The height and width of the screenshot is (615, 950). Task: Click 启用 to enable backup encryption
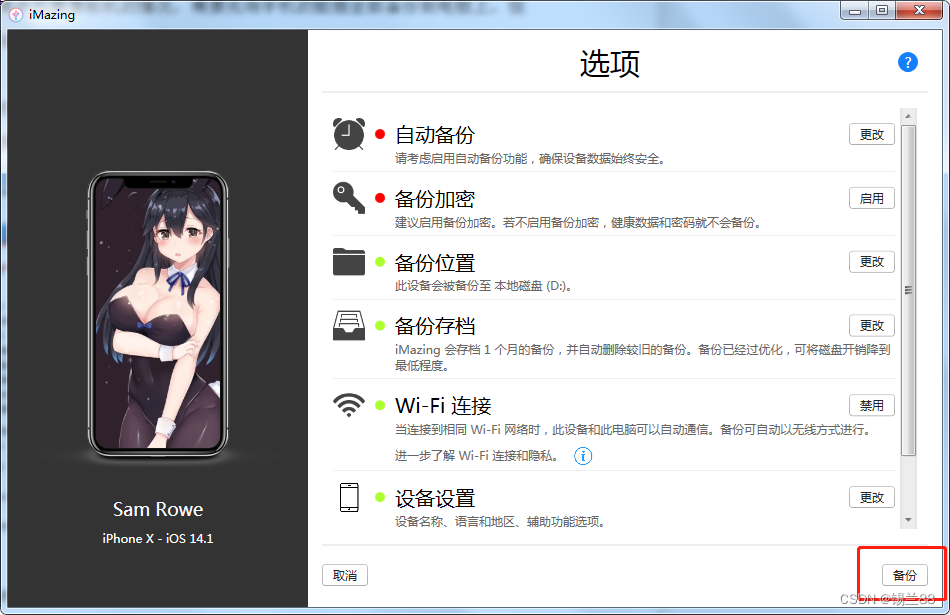pyautogui.click(x=871, y=198)
